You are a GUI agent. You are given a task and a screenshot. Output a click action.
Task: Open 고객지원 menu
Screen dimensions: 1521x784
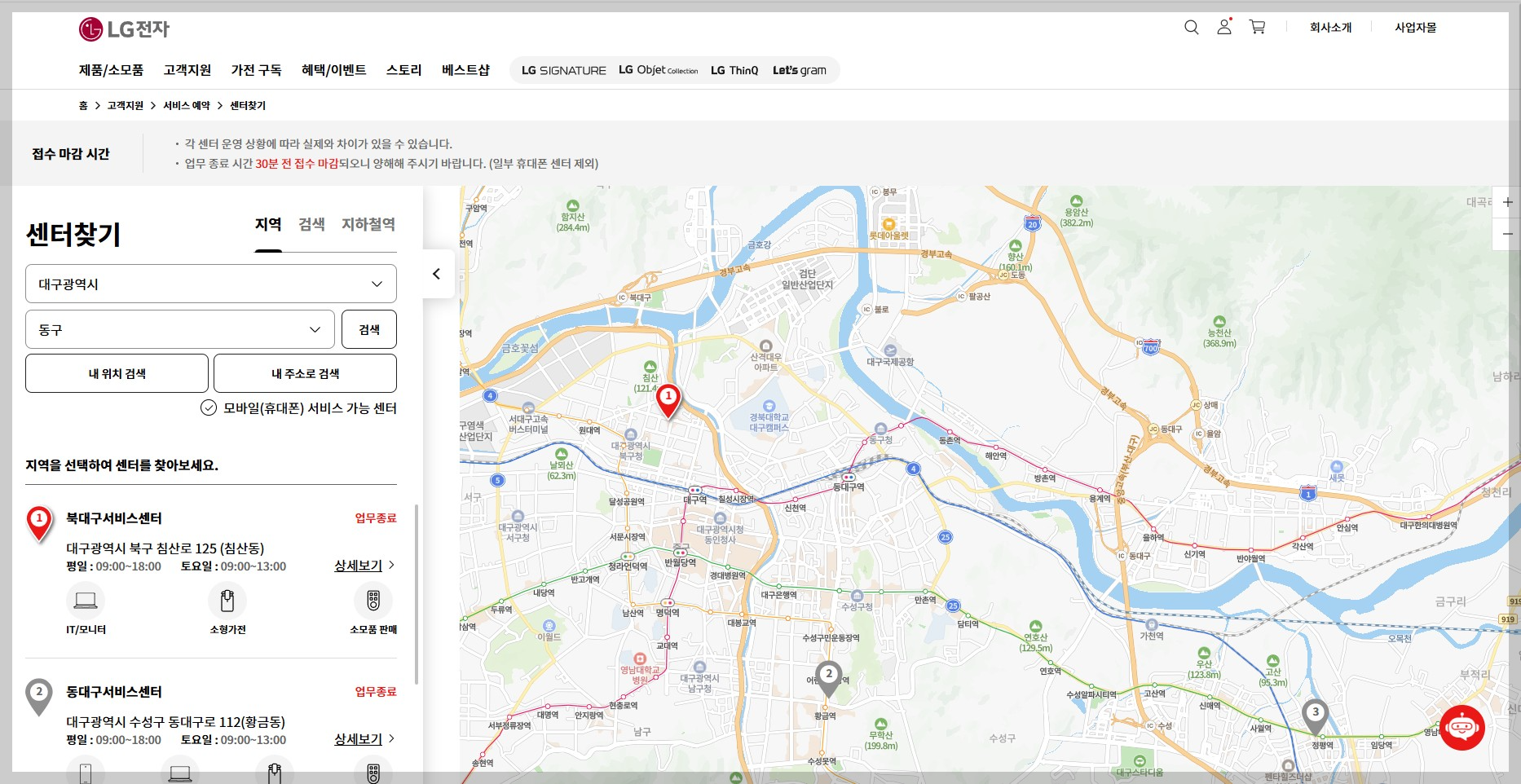(x=187, y=70)
